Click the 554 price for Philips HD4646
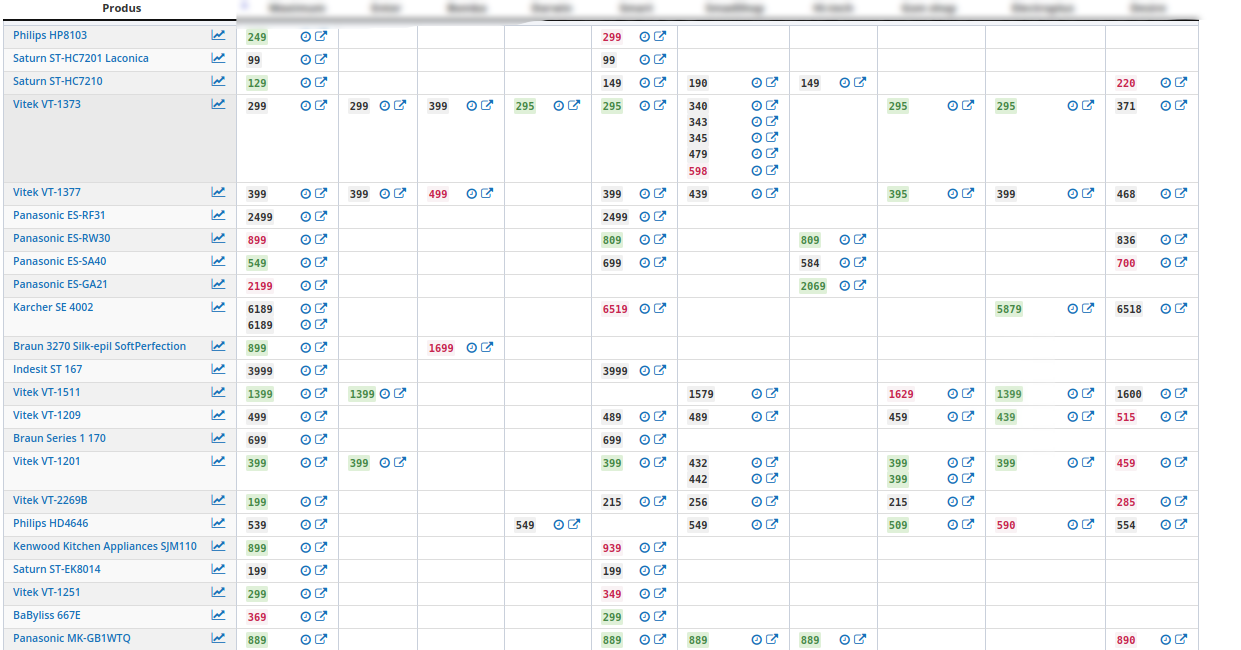 1126,525
